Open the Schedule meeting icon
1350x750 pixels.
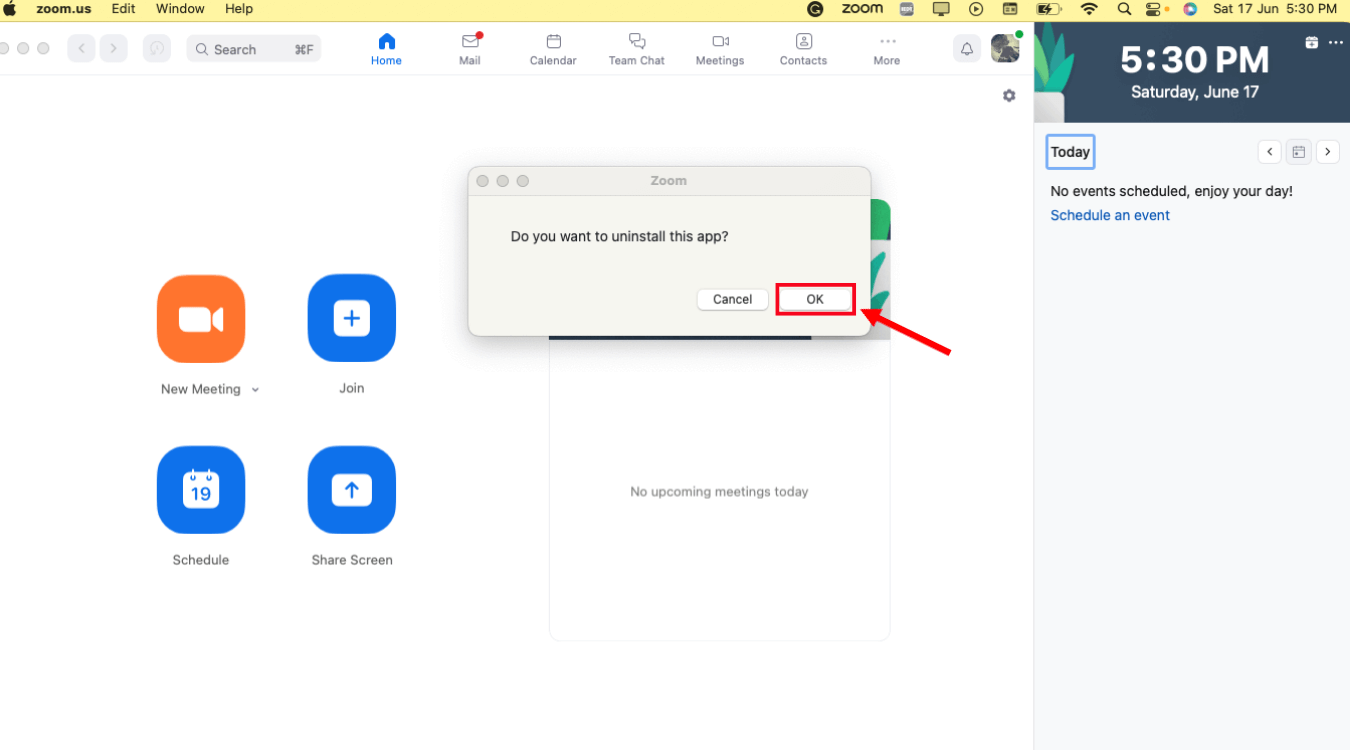[201, 490]
